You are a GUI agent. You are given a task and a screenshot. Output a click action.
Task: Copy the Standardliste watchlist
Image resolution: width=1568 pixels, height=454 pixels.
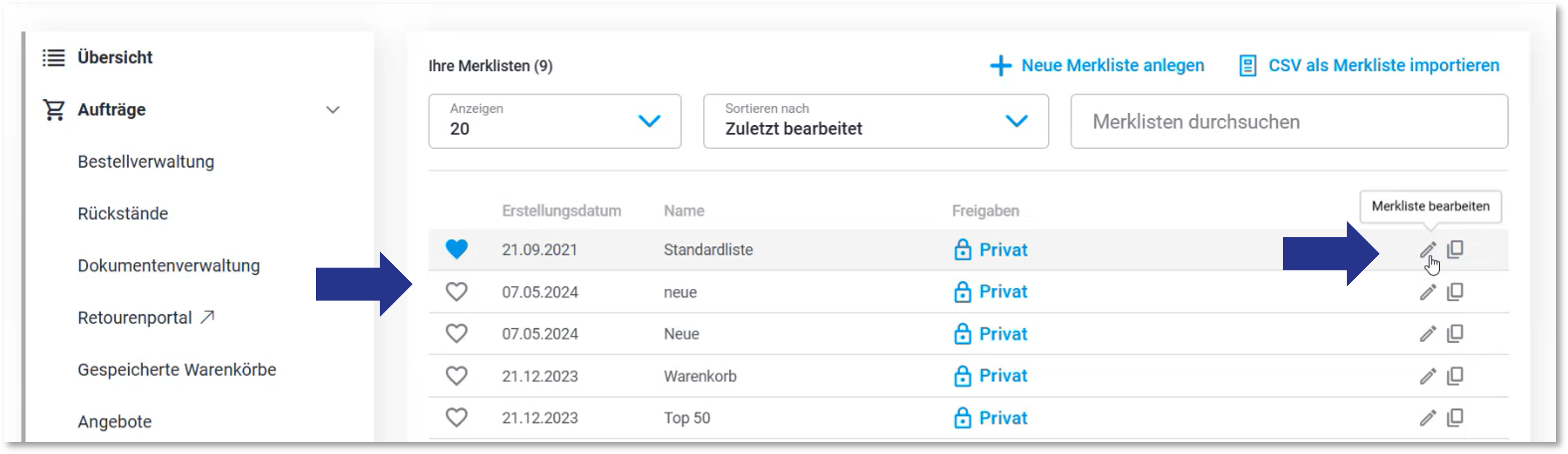pos(1455,249)
